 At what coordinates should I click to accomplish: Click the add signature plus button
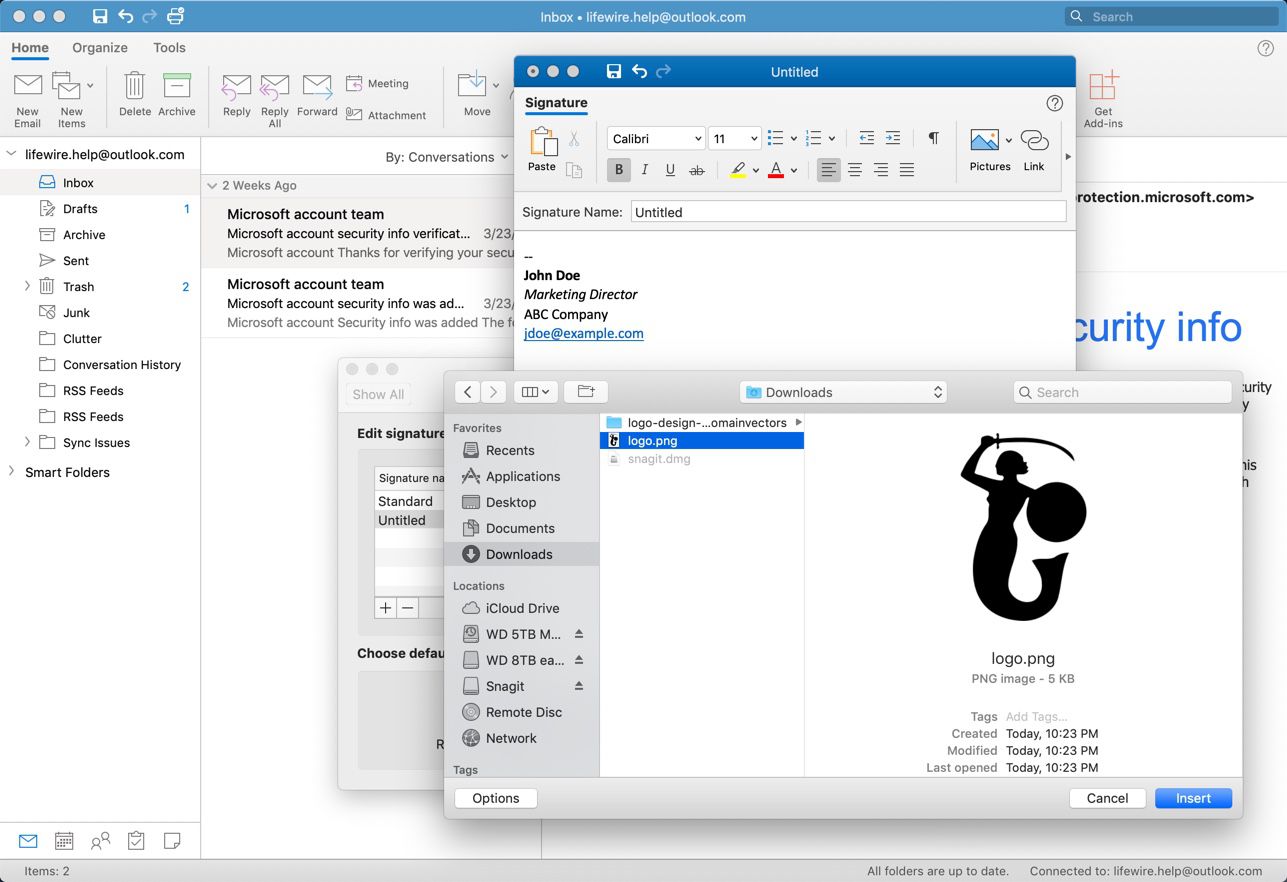coord(385,608)
